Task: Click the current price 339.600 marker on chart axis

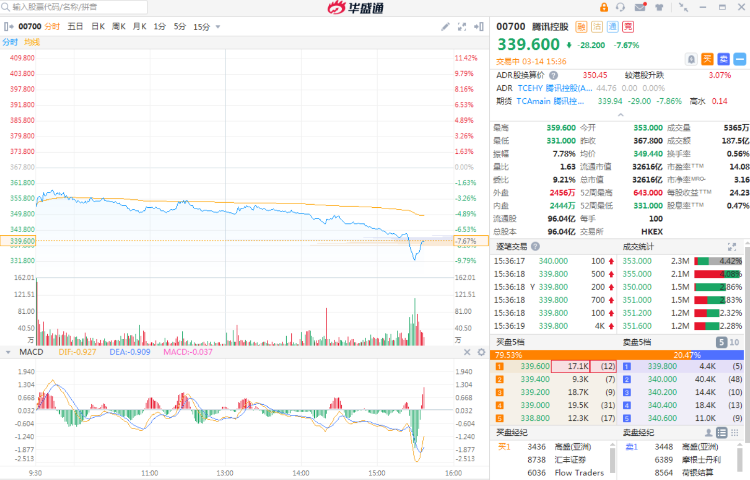Action: tap(18, 241)
